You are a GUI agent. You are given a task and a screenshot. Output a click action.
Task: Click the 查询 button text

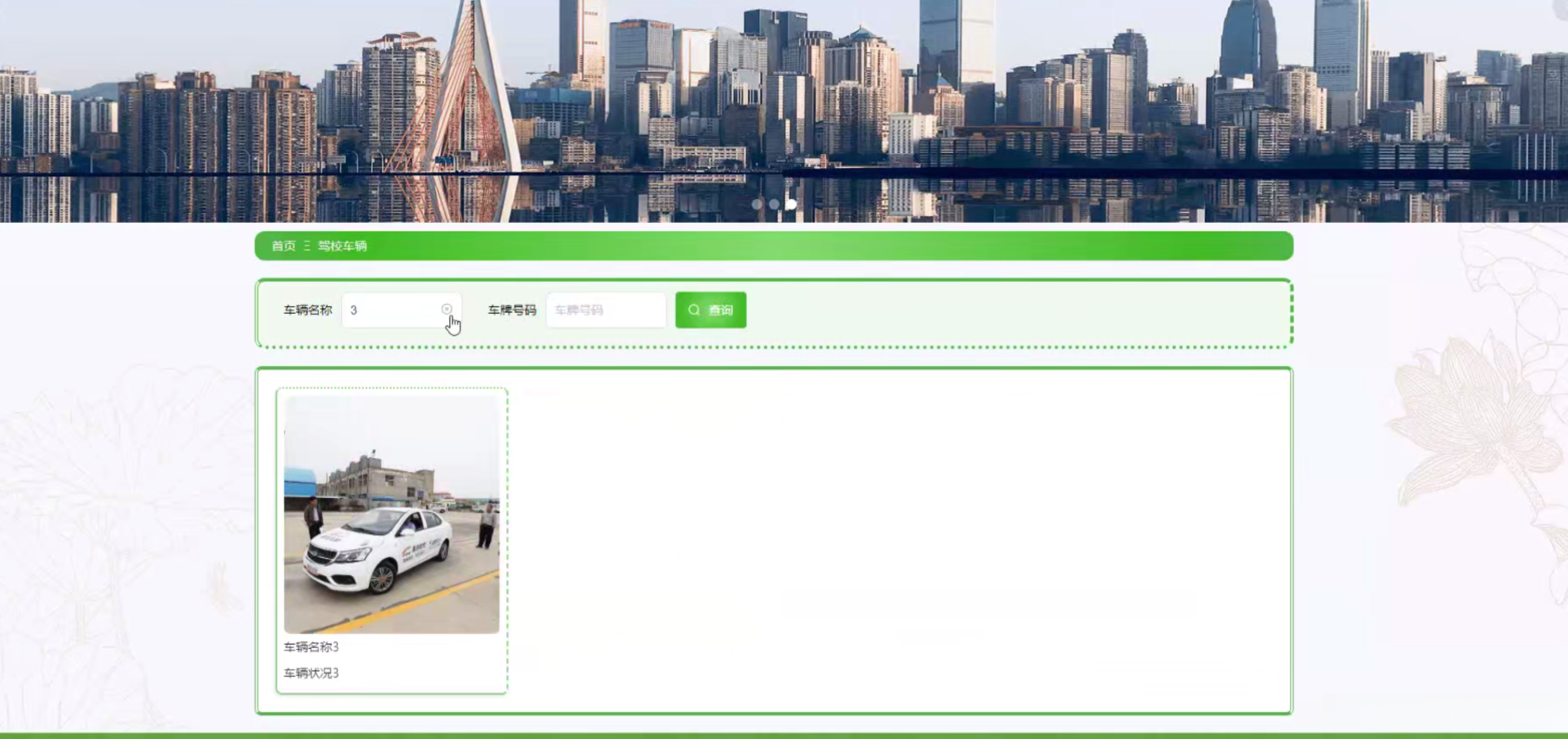pyautogui.click(x=720, y=310)
